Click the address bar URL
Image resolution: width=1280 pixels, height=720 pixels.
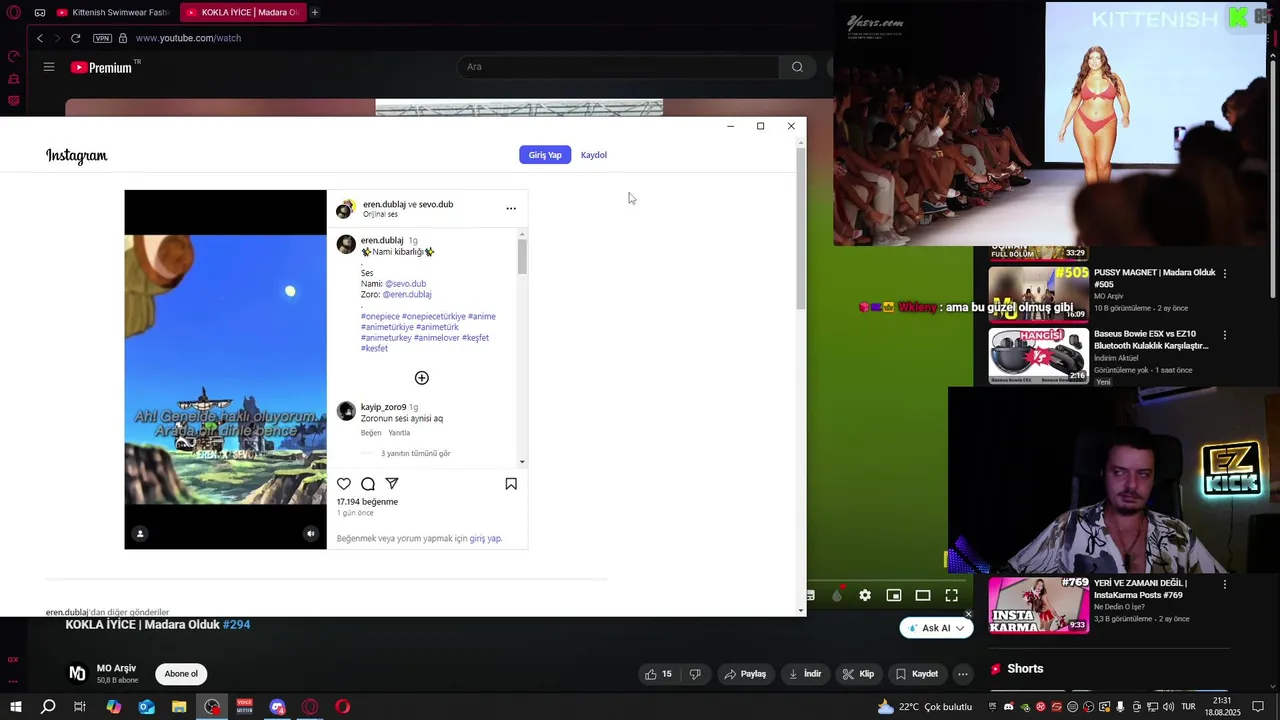point(188,38)
